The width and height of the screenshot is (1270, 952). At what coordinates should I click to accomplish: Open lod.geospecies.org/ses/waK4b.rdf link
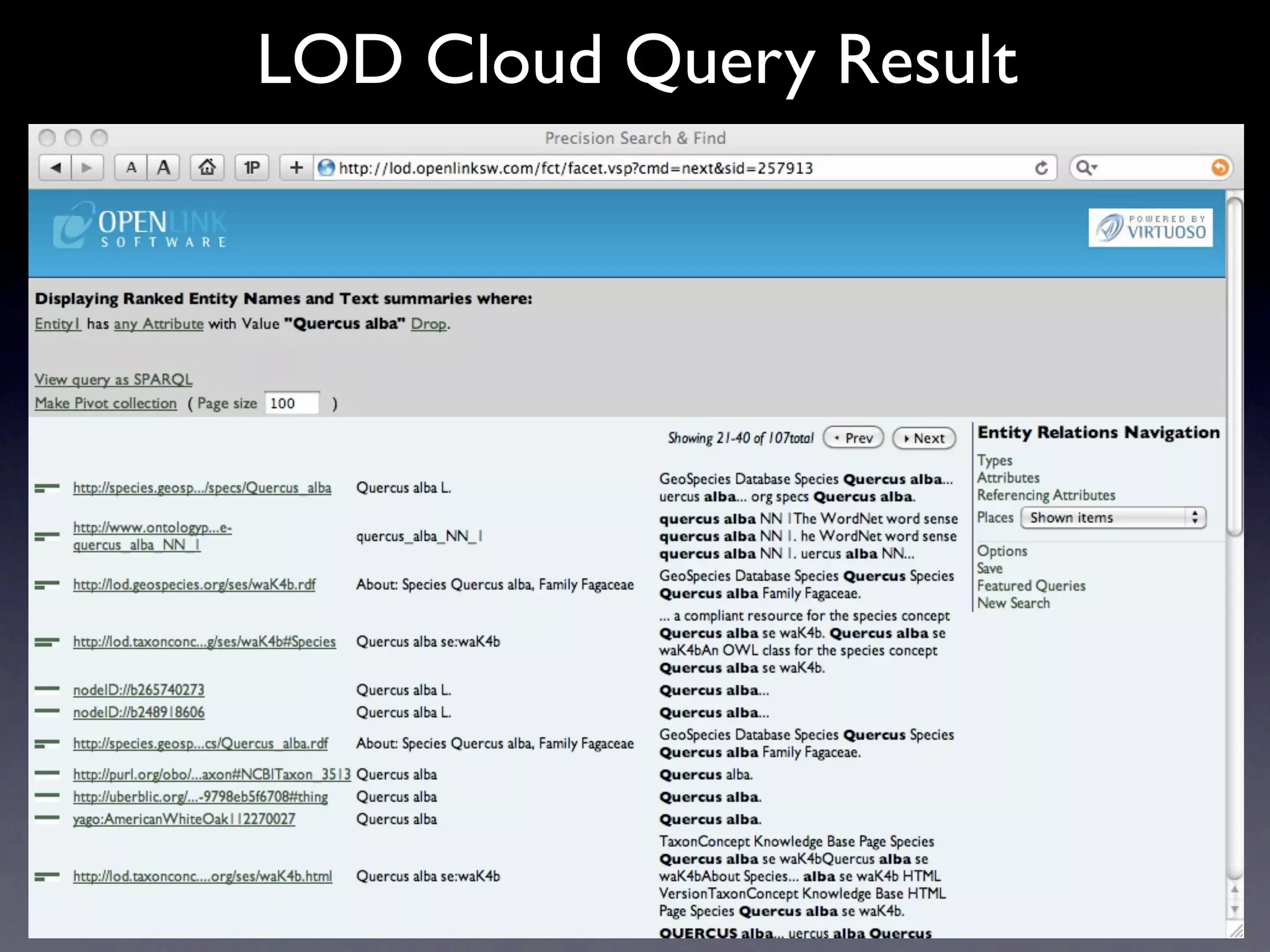point(194,584)
